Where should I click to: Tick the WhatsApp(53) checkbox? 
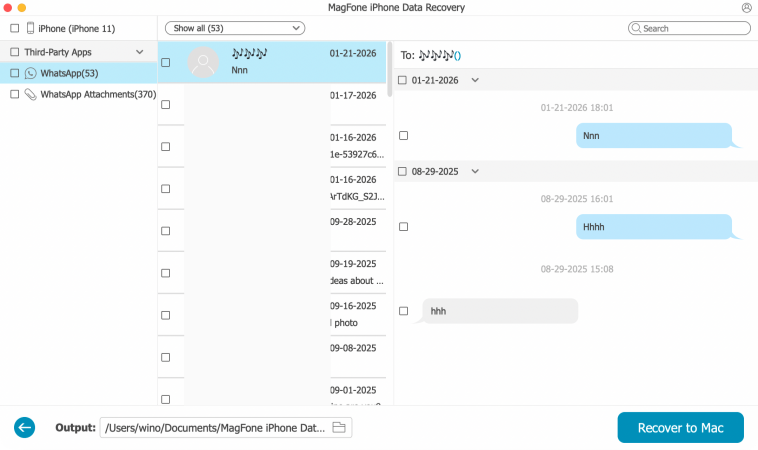[x=15, y=73]
